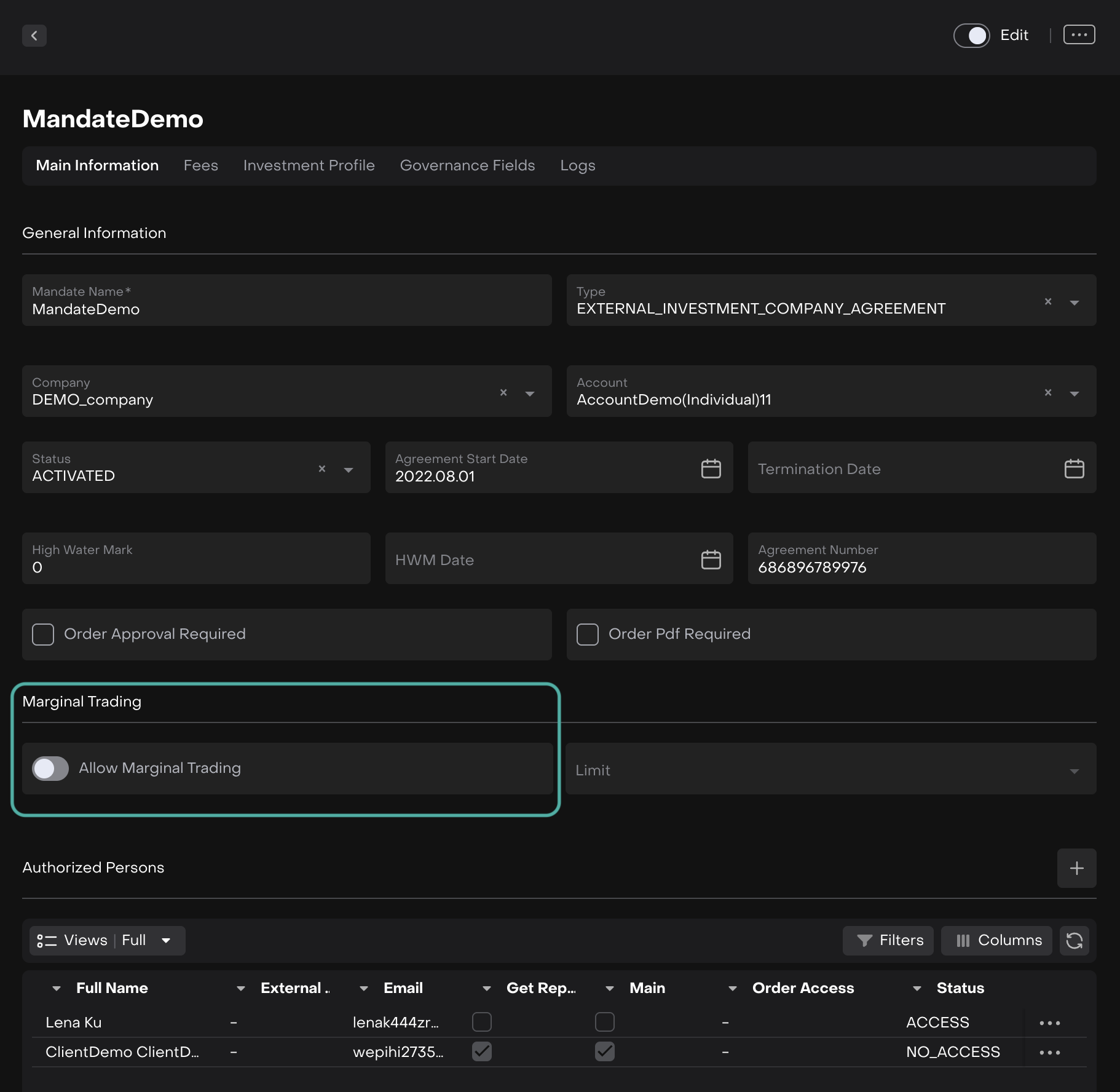Expand the Company dropdown arrow
This screenshot has height=1092, width=1120.
530,394
